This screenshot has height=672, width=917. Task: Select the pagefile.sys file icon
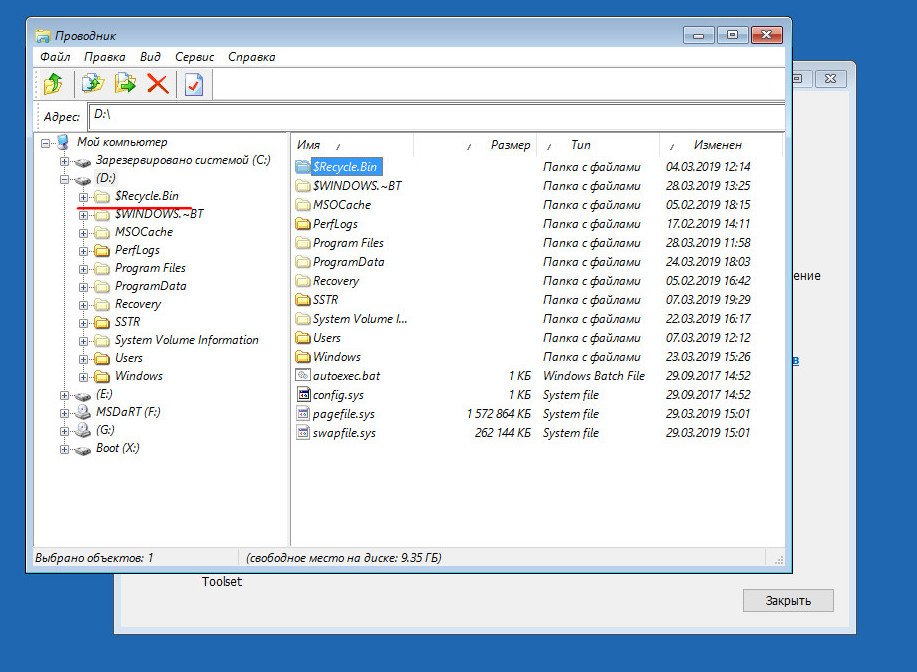click(303, 413)
